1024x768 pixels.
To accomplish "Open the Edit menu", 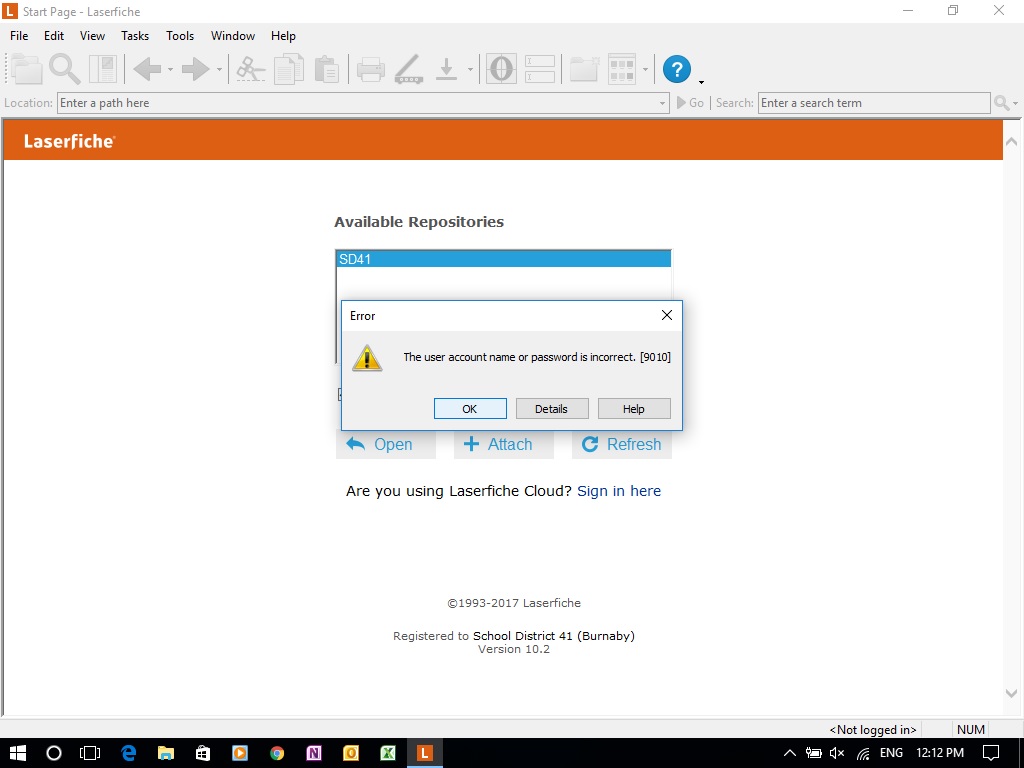I will (x=54, y=36).
